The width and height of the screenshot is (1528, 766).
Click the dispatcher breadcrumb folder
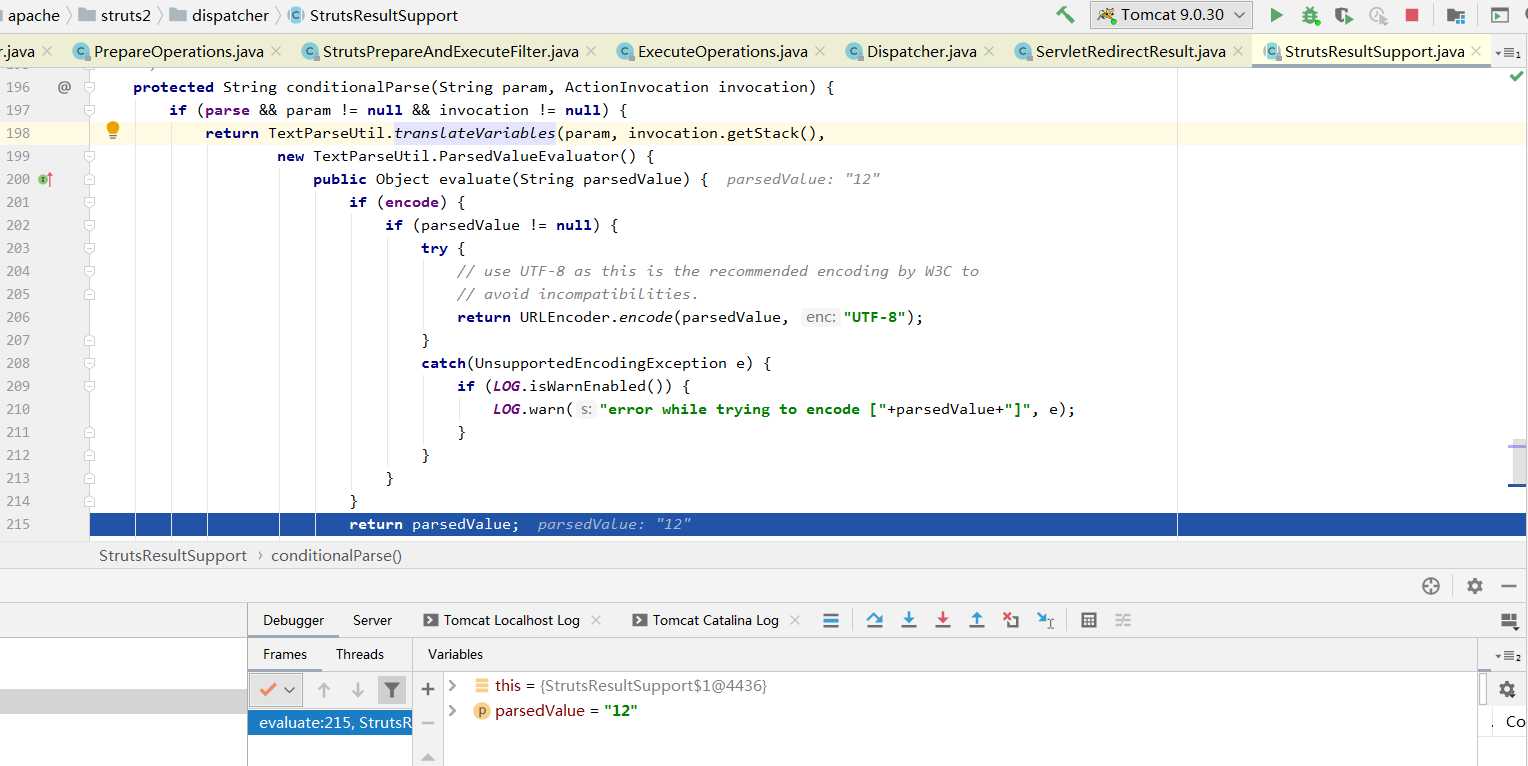[x=219, y=15]
